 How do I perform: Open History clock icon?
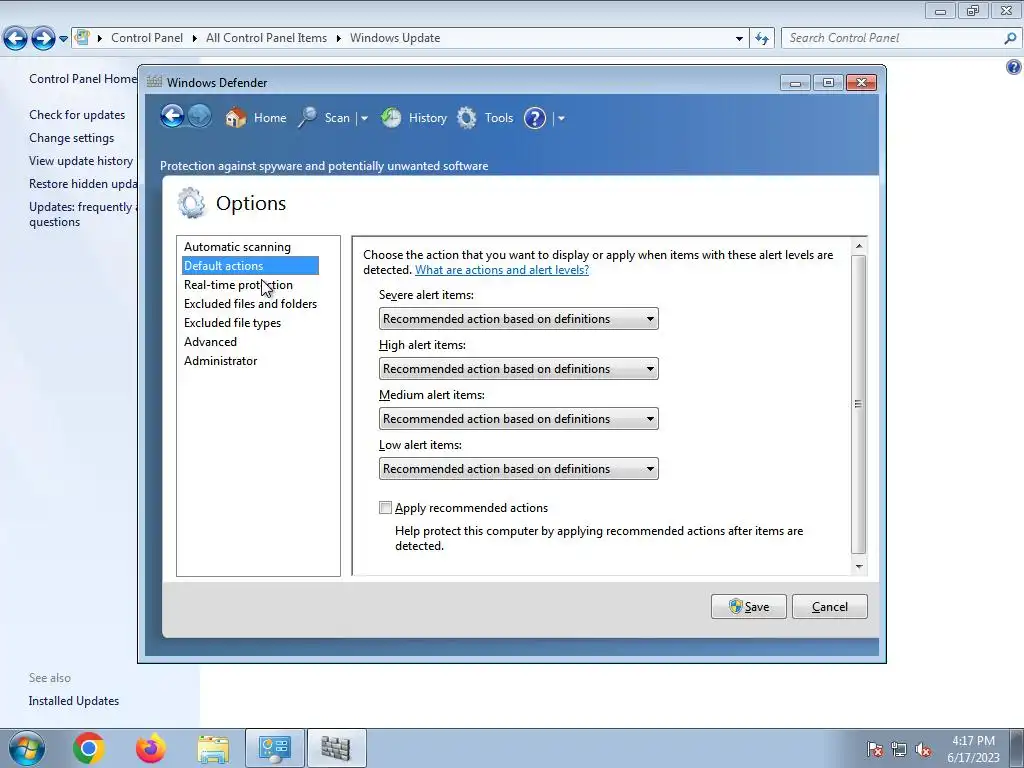(x=391, y=118)
